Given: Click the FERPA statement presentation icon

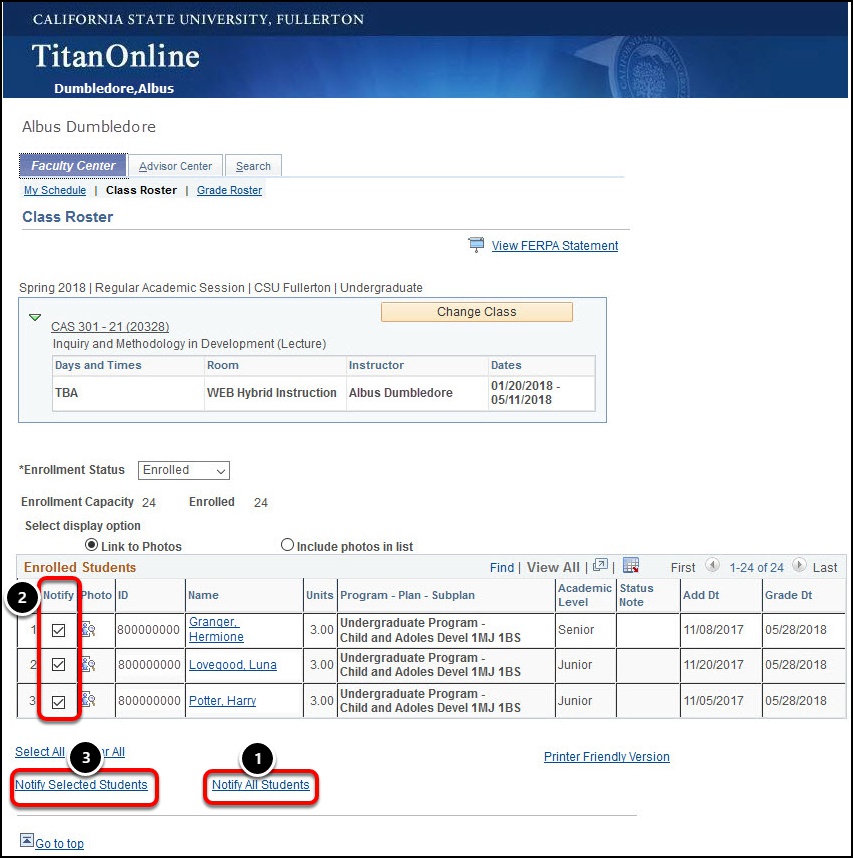Looking at the screenshot, I should (x=476, y=245).
